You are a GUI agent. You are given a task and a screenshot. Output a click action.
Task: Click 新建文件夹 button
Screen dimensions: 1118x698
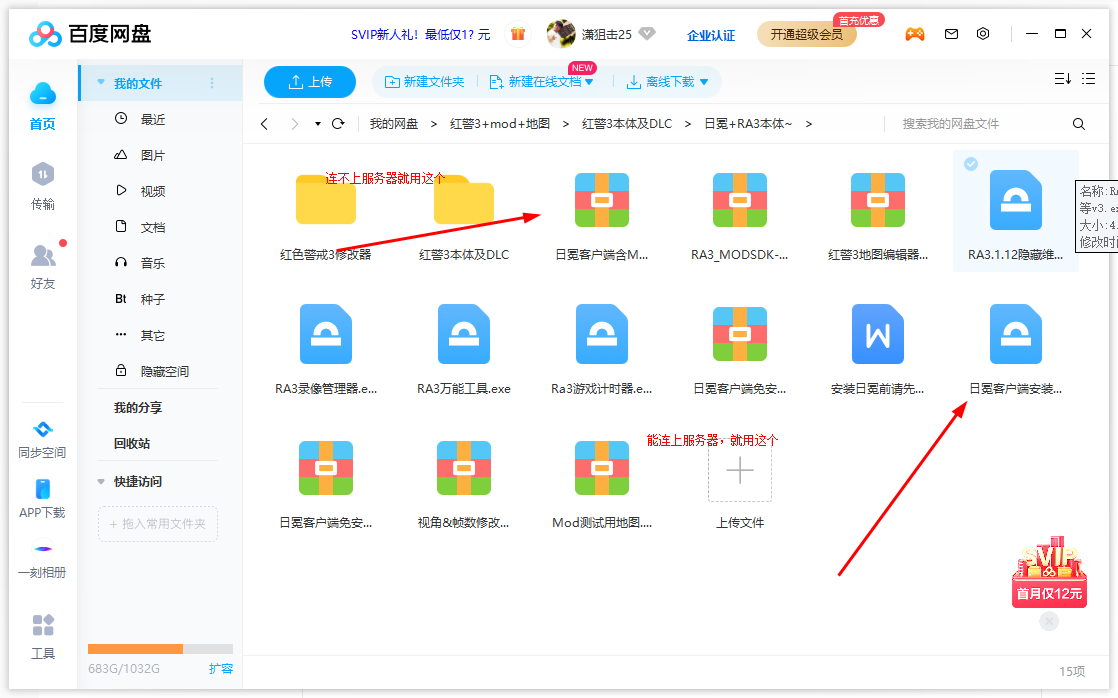425,82
